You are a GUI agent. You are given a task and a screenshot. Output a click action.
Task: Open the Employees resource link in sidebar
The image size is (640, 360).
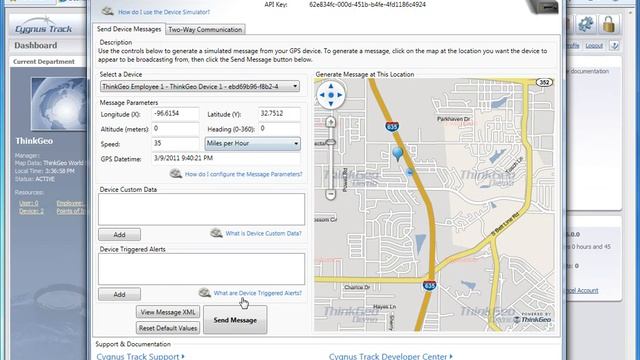(70, 203)
